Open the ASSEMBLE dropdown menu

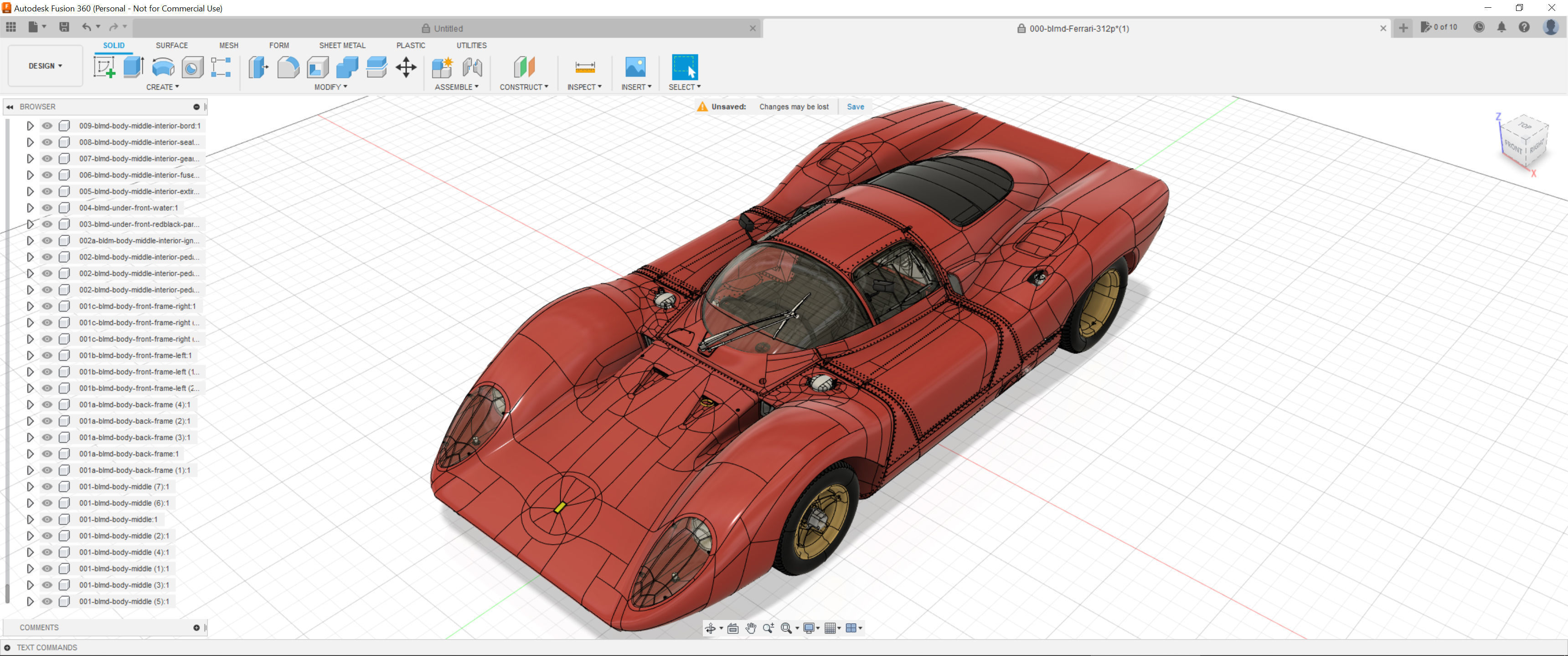(x=457, y=87)
